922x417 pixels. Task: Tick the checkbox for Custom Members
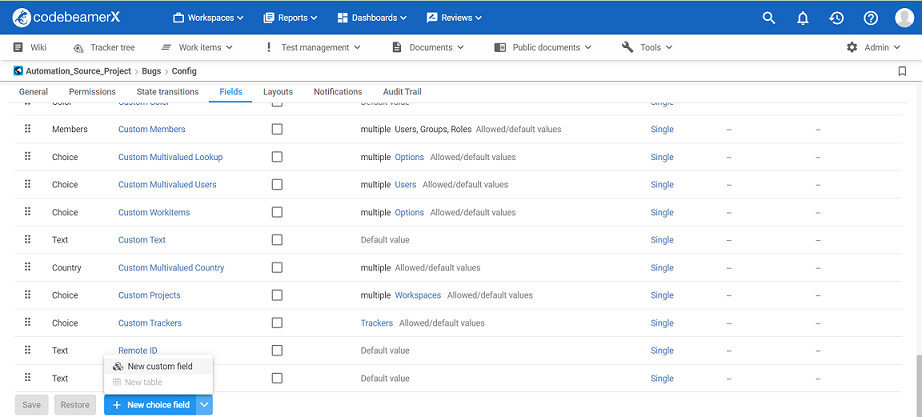pos(277,129)
